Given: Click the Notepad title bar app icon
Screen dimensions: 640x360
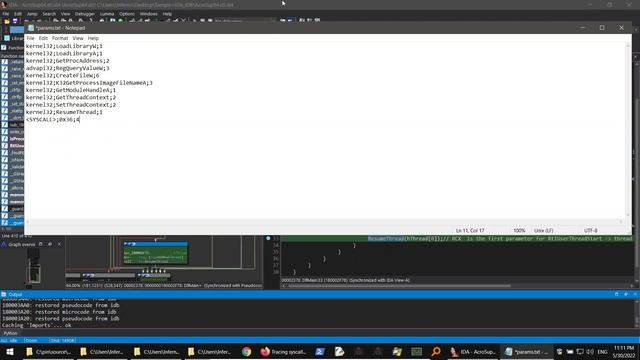Looking at the screenshot, I should coord(31,28).
